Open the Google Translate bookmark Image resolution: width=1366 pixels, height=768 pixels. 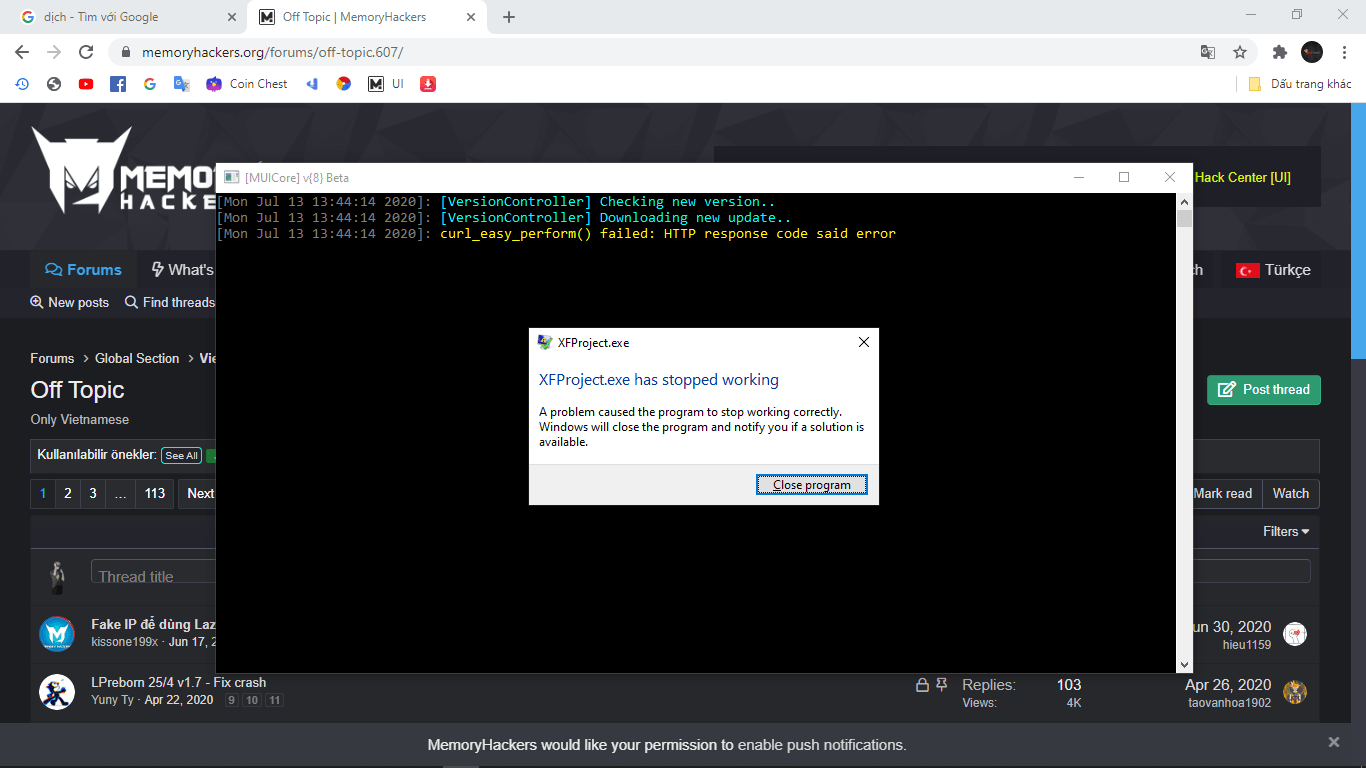pos(182,84)
